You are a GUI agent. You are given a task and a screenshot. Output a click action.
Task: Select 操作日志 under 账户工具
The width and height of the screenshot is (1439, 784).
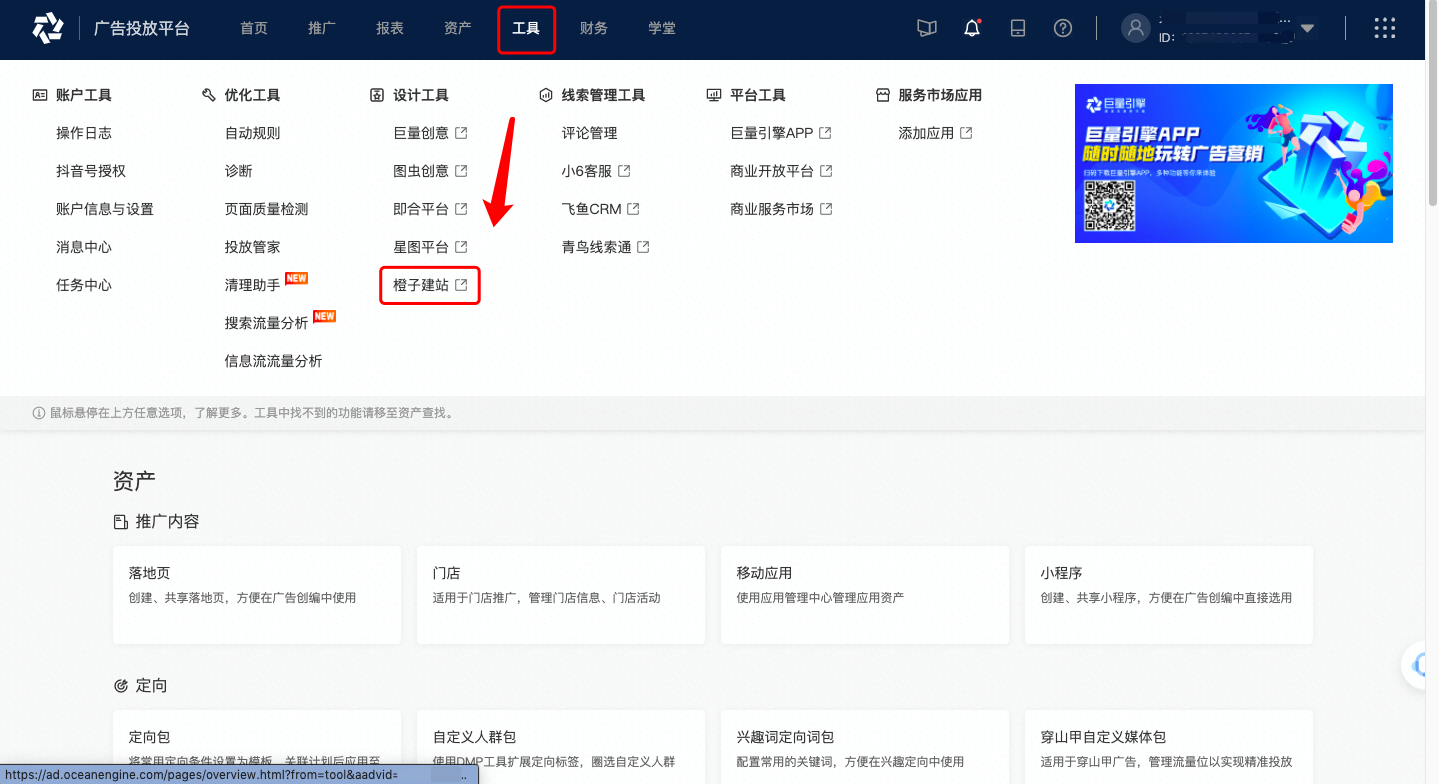click(83, 132)
